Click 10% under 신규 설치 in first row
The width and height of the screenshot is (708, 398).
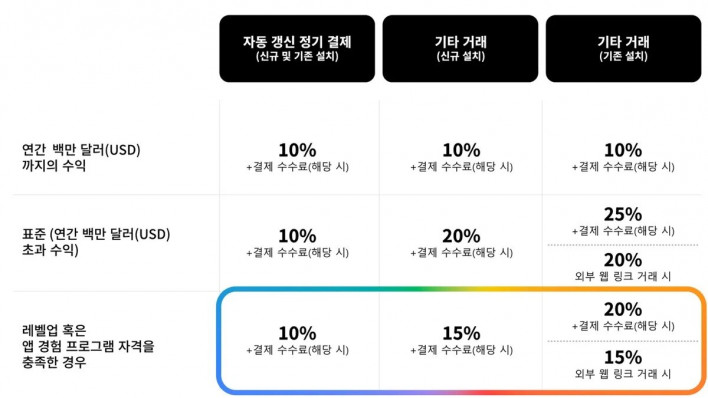461,150
